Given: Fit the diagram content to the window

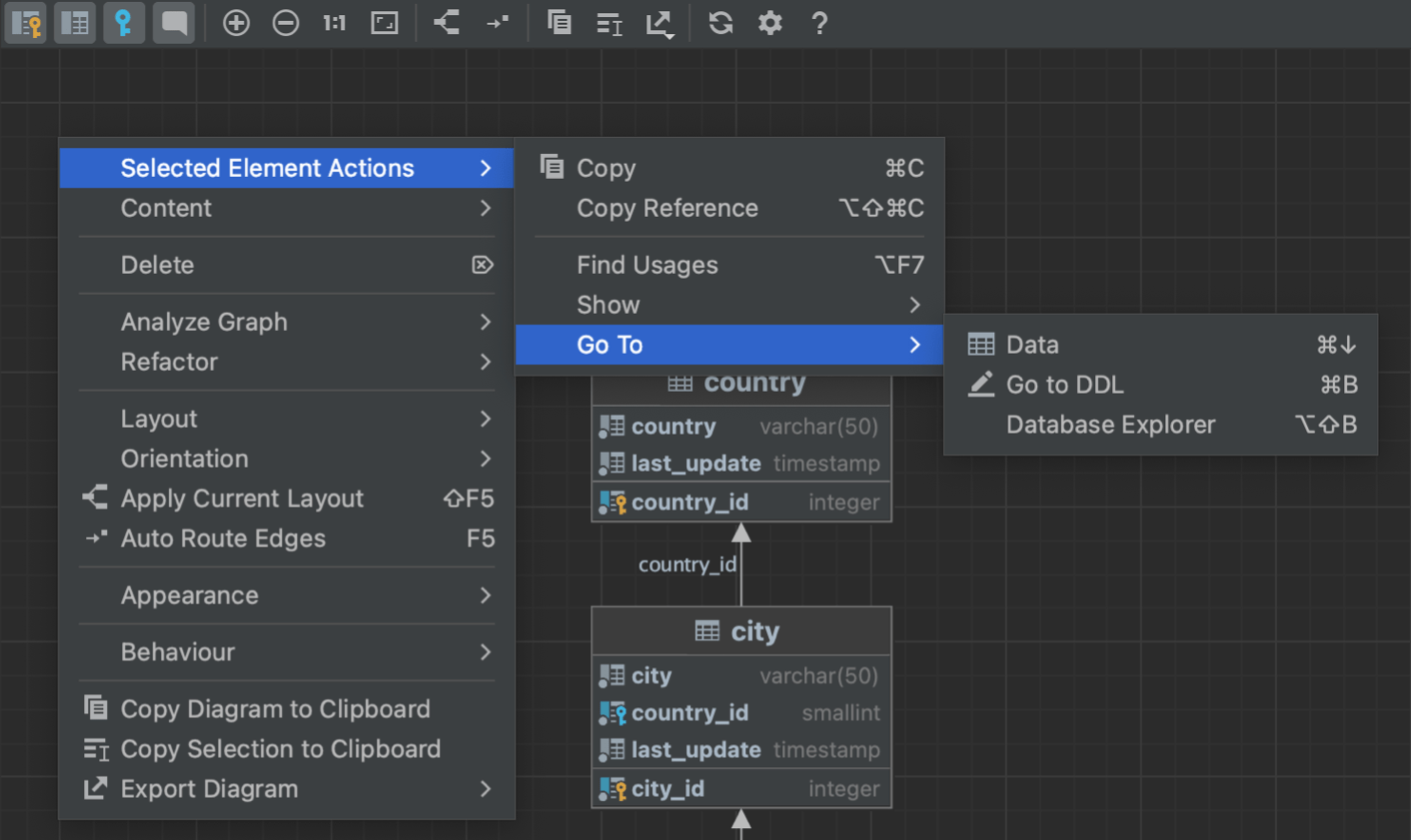Looking at the screenshot, I should tap(384, 22).
